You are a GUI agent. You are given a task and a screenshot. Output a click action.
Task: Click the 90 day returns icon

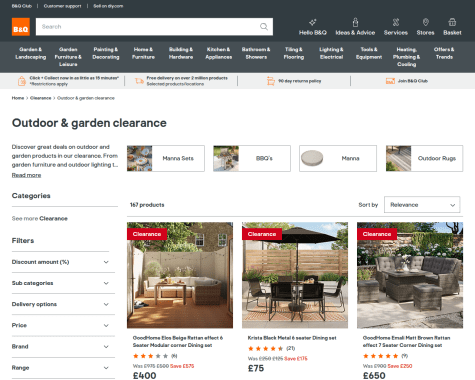[271, 81]
